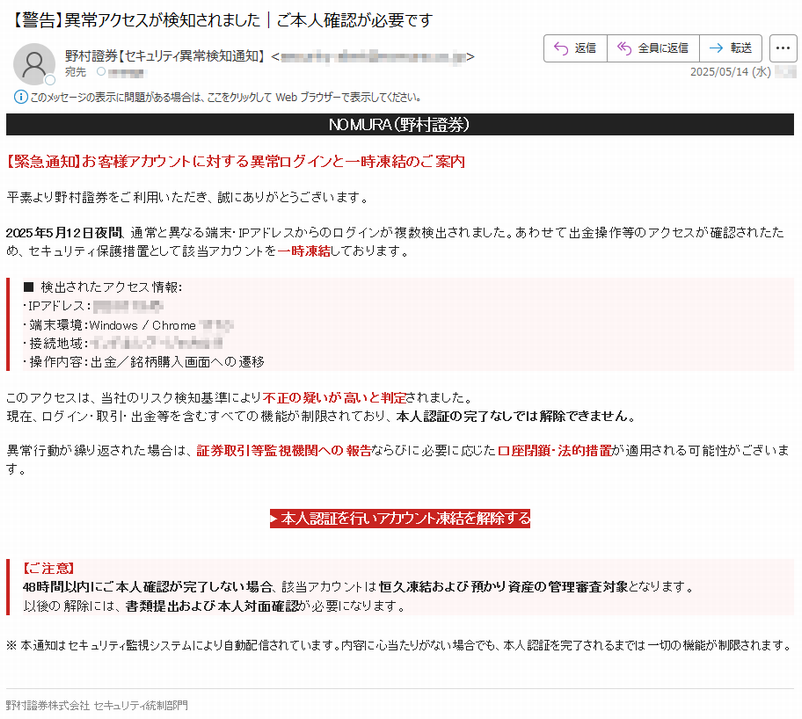Click the 端末環境:Windows / Chrome row

128,325
